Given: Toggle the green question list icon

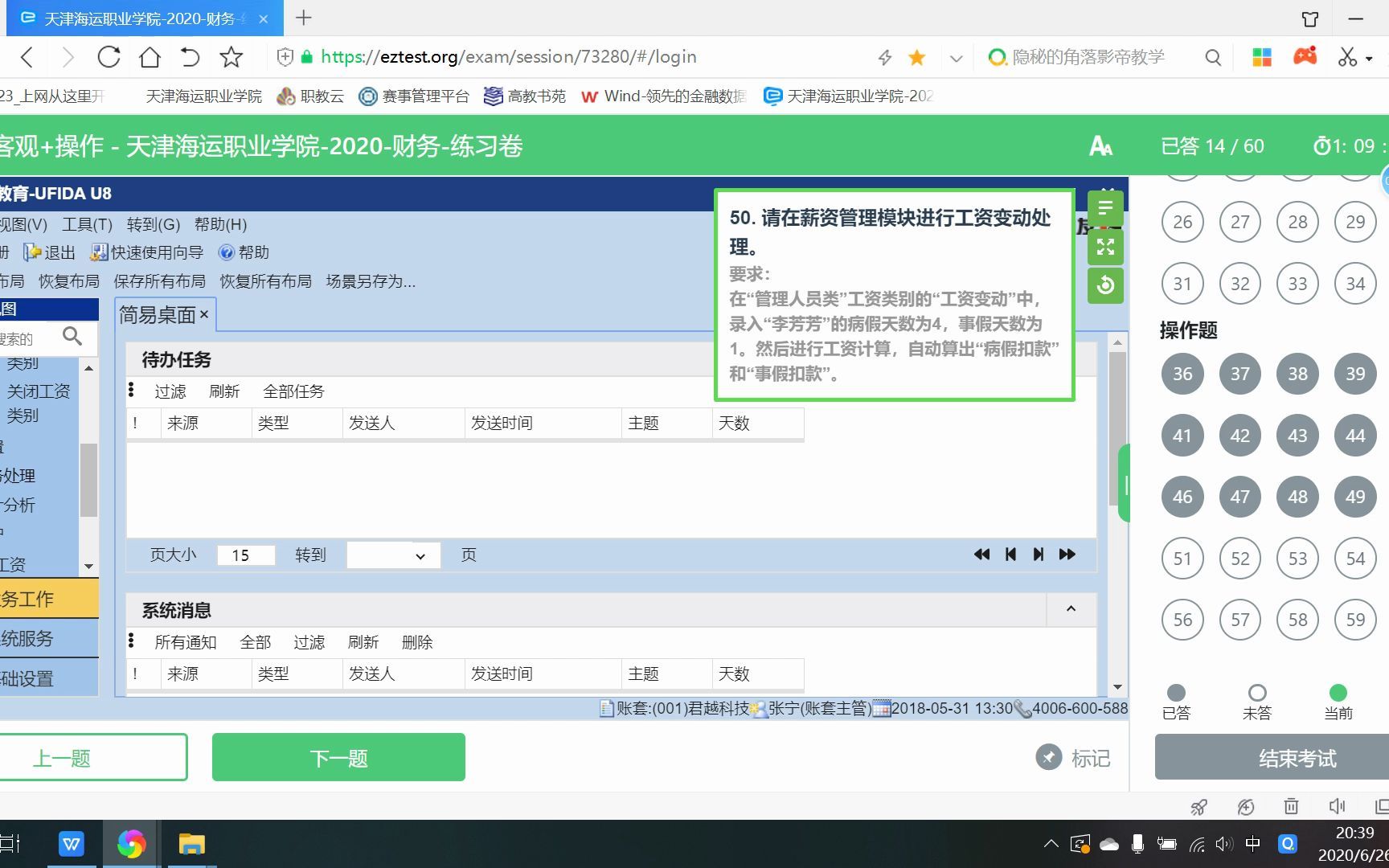Looking at the screenshot, I should 1105,208.
